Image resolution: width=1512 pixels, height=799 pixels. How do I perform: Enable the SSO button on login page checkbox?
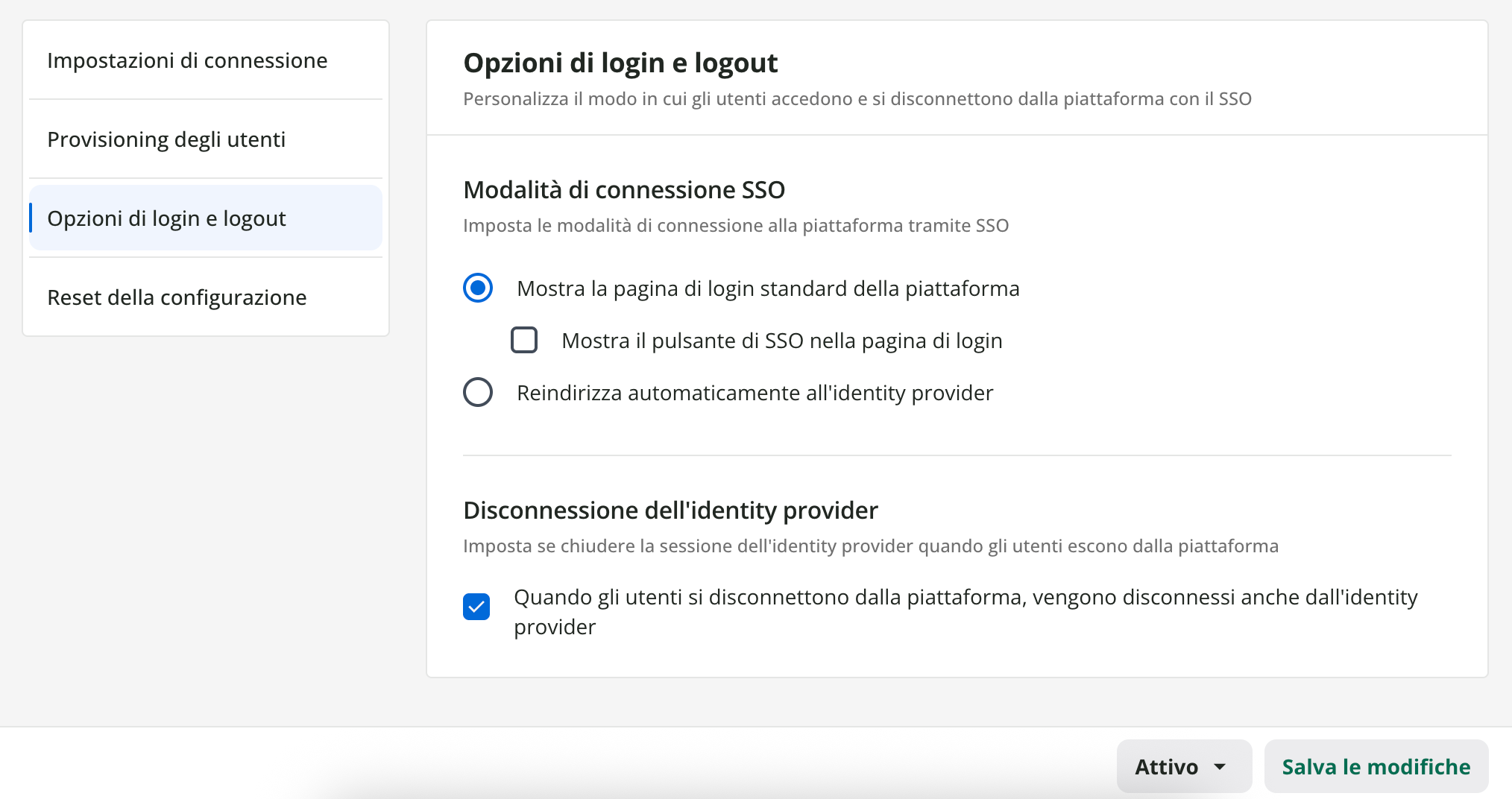pyautogui.click(x=524, y=340)
